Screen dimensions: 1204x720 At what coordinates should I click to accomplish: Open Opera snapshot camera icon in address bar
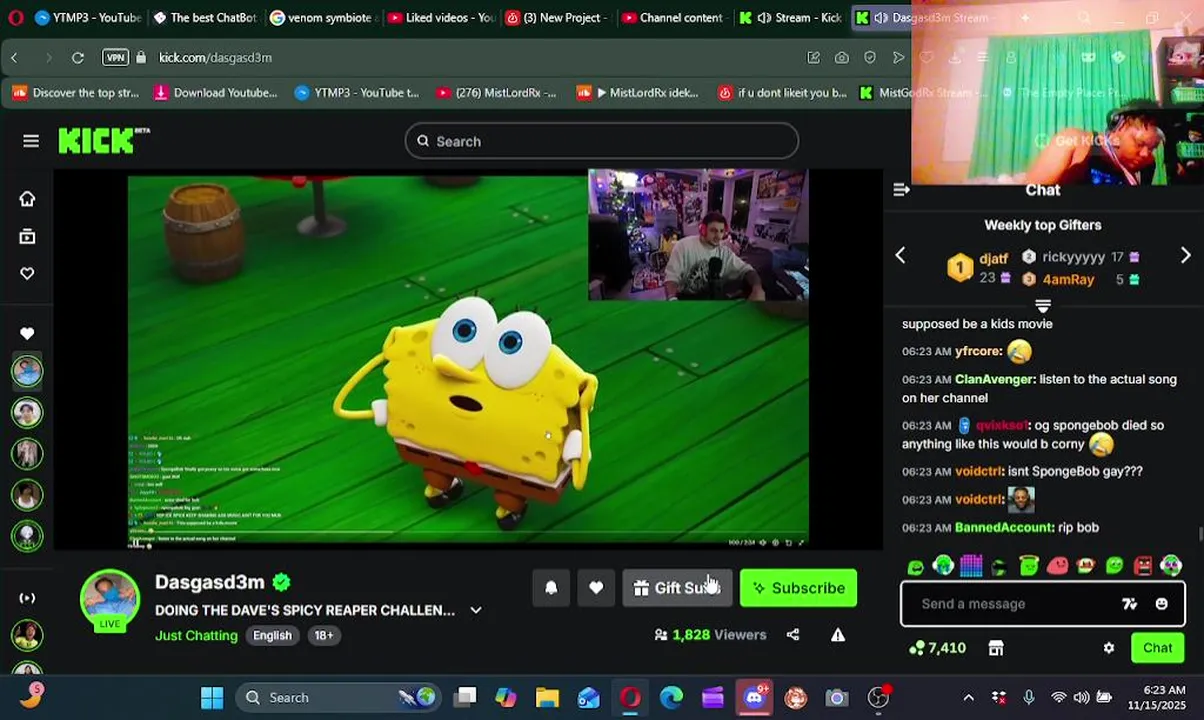842,58
